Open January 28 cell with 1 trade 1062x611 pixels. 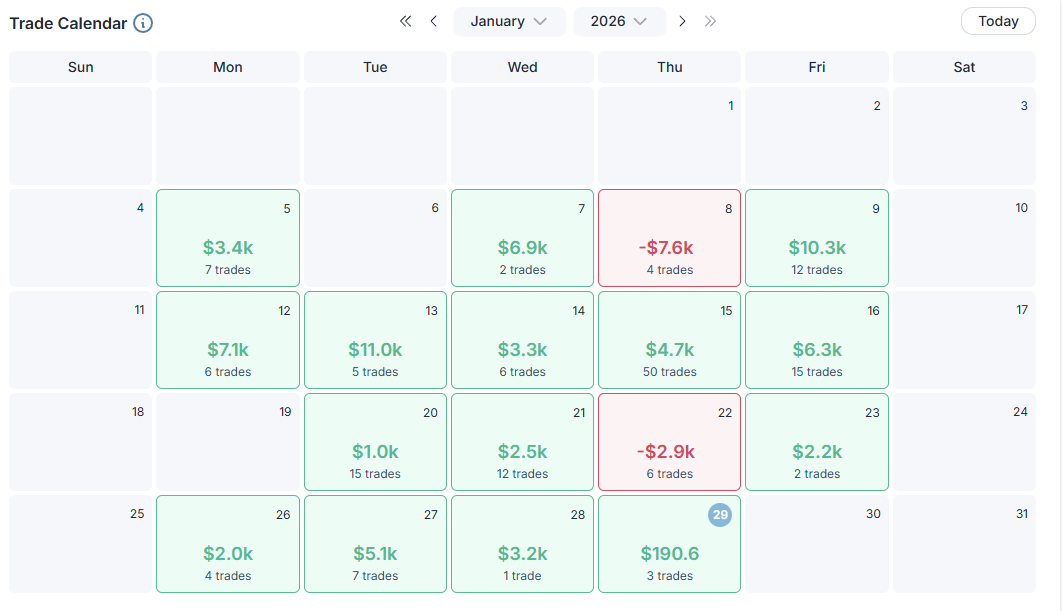(522, 544)
